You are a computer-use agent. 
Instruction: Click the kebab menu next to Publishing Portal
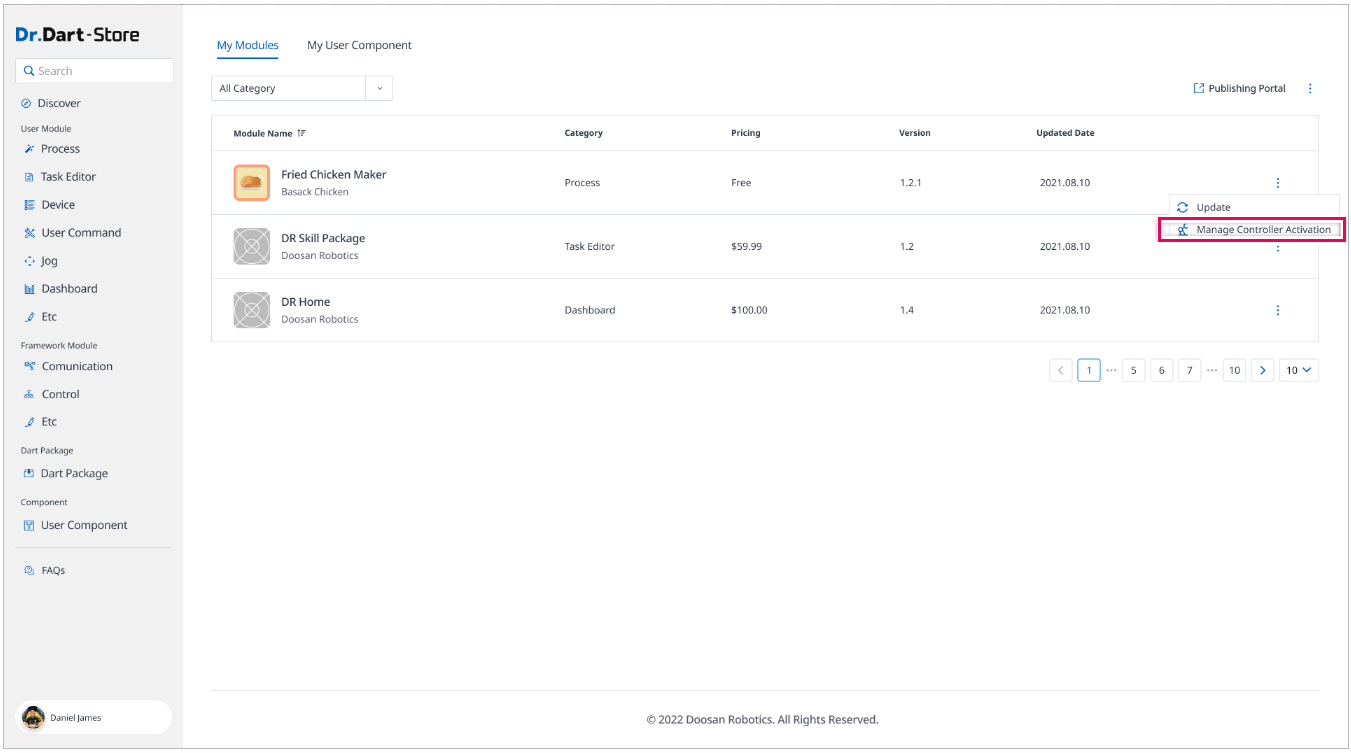tap(1310, 88)
